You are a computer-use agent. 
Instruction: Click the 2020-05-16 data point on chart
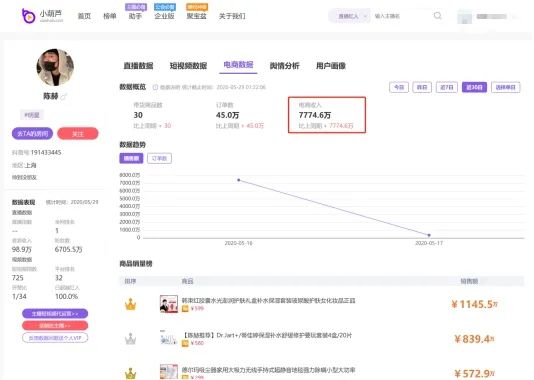tap(239, 180)
